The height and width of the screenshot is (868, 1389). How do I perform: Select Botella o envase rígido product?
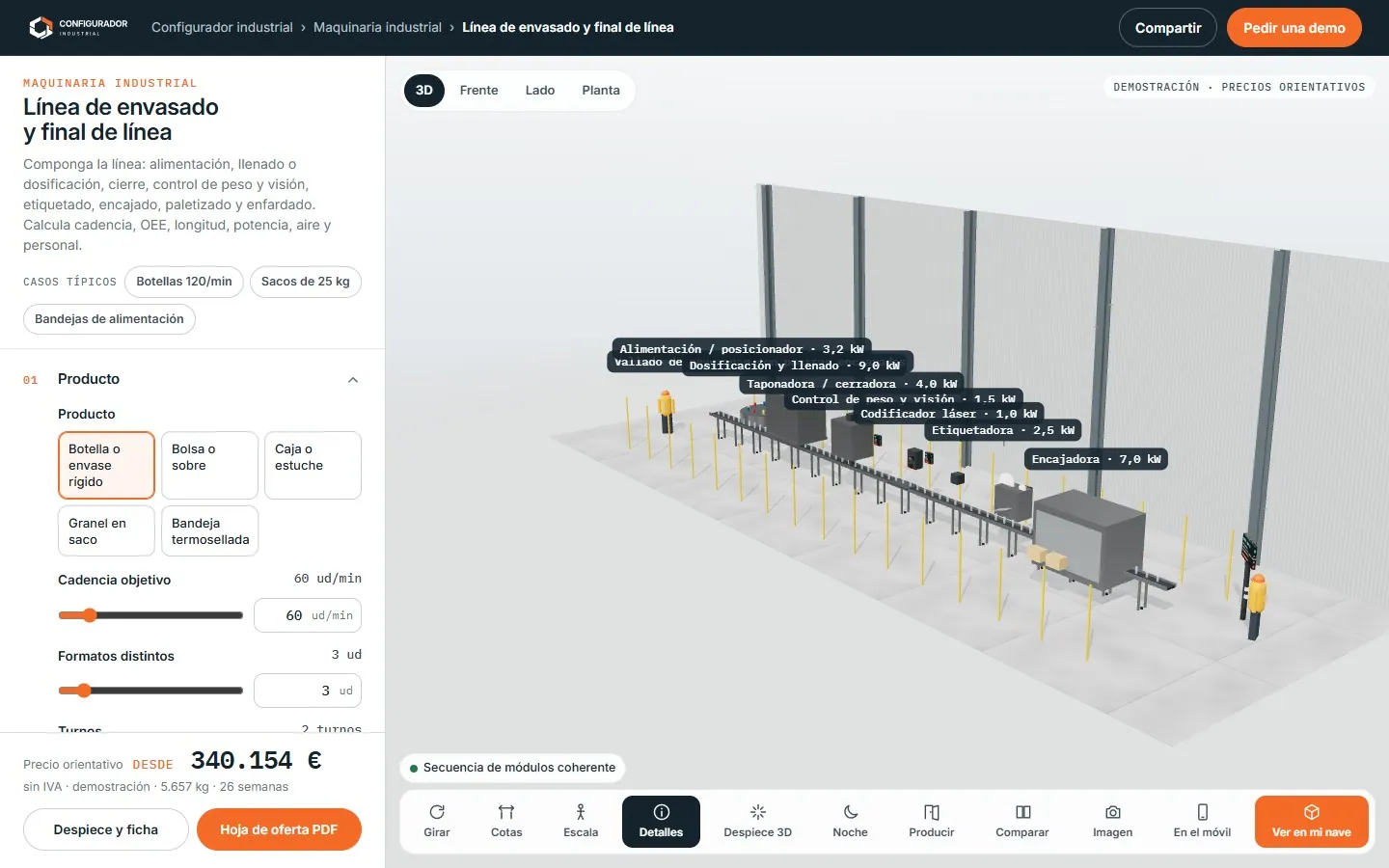pos(106,465)
